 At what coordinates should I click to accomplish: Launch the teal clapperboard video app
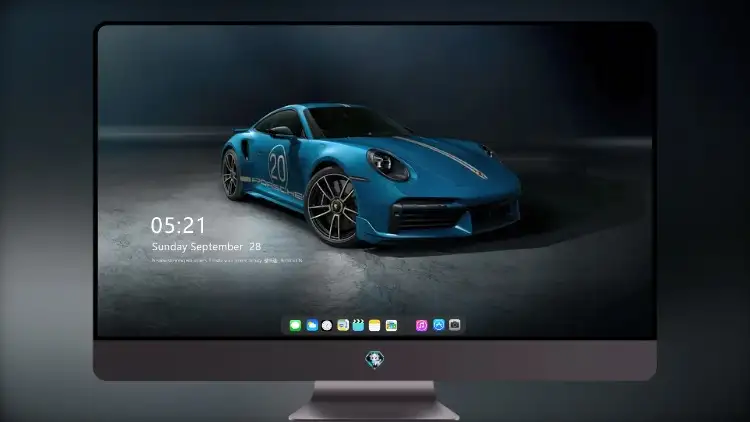pyautogui.click(x=358, y=325)
